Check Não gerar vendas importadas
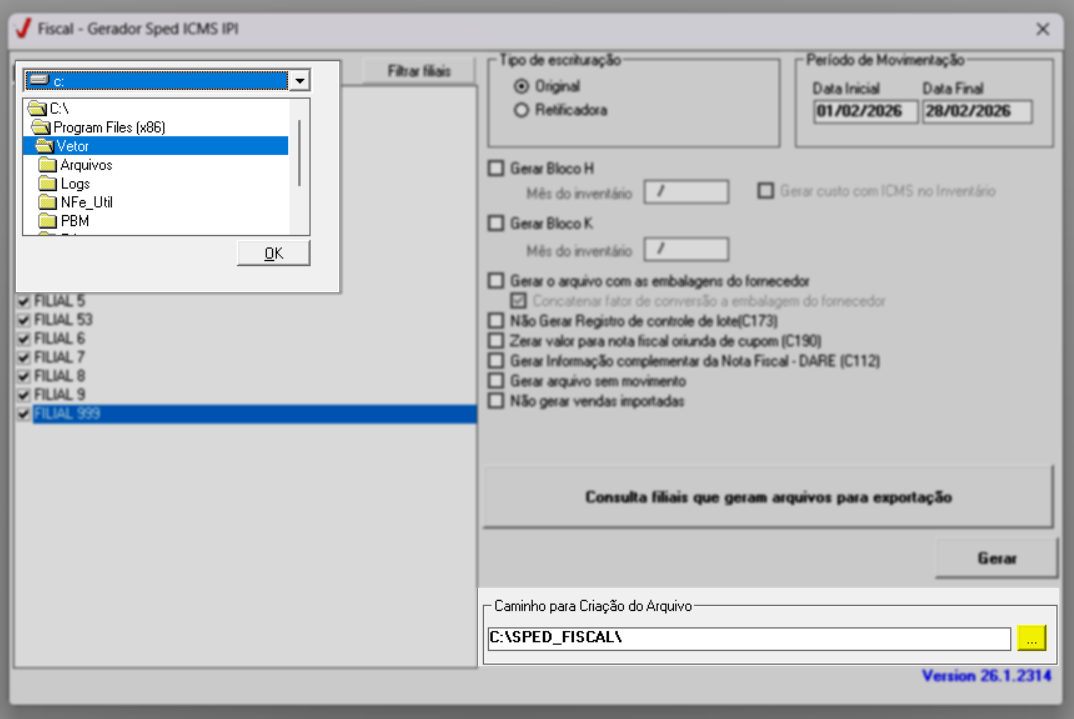 click(x=496, y=401)
